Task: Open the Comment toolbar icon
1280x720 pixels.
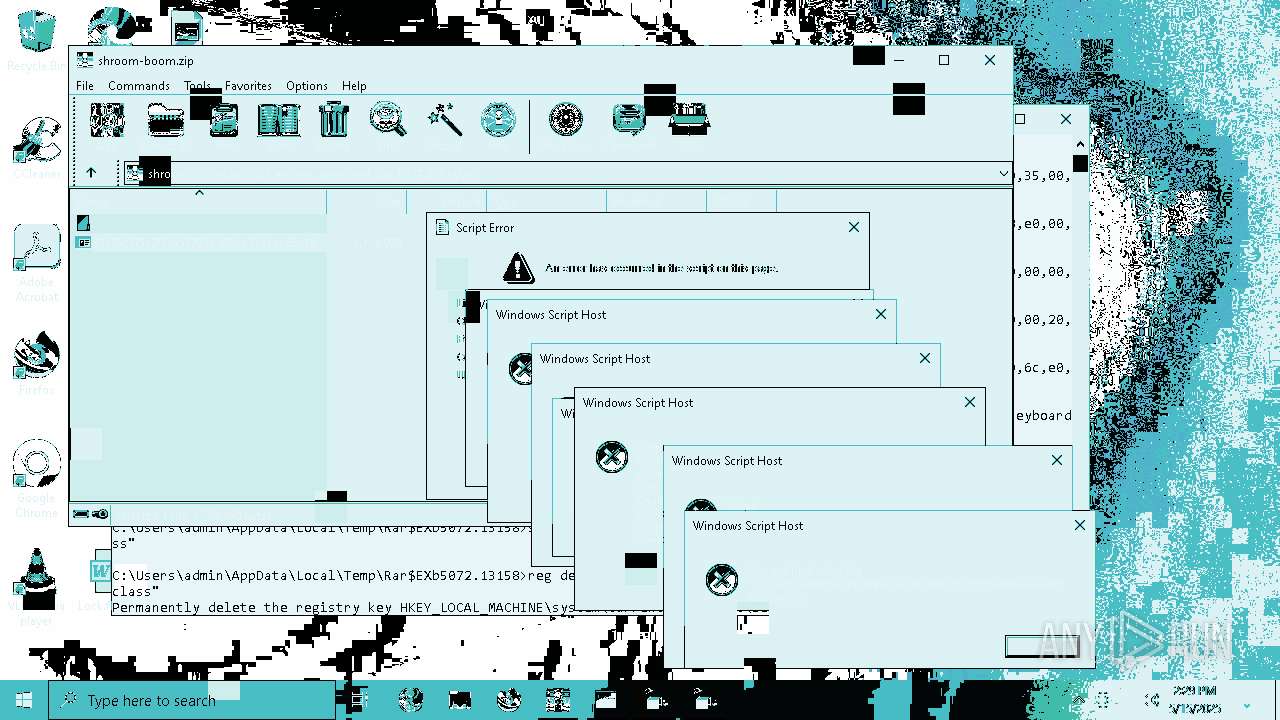Action: coord(629,120)
